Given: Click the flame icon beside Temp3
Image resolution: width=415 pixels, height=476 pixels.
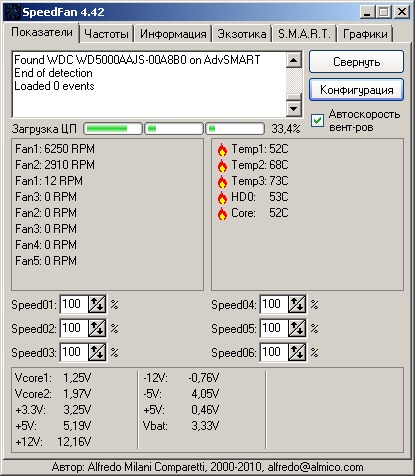Looking at the screenshot, I should [x=222, y=181].
